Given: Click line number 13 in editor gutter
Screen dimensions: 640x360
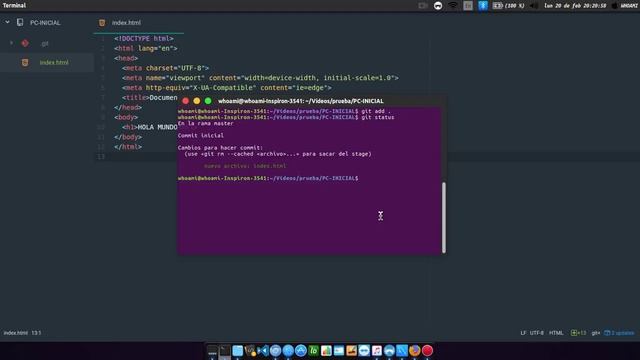Looking at the screenshot, I should [x=102, y=156].
